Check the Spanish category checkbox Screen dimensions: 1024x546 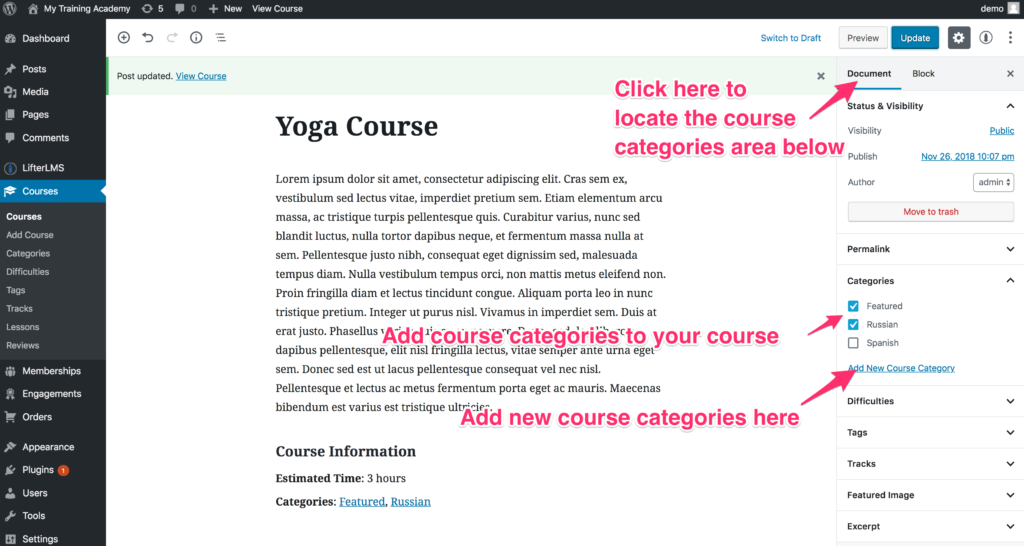853,343
